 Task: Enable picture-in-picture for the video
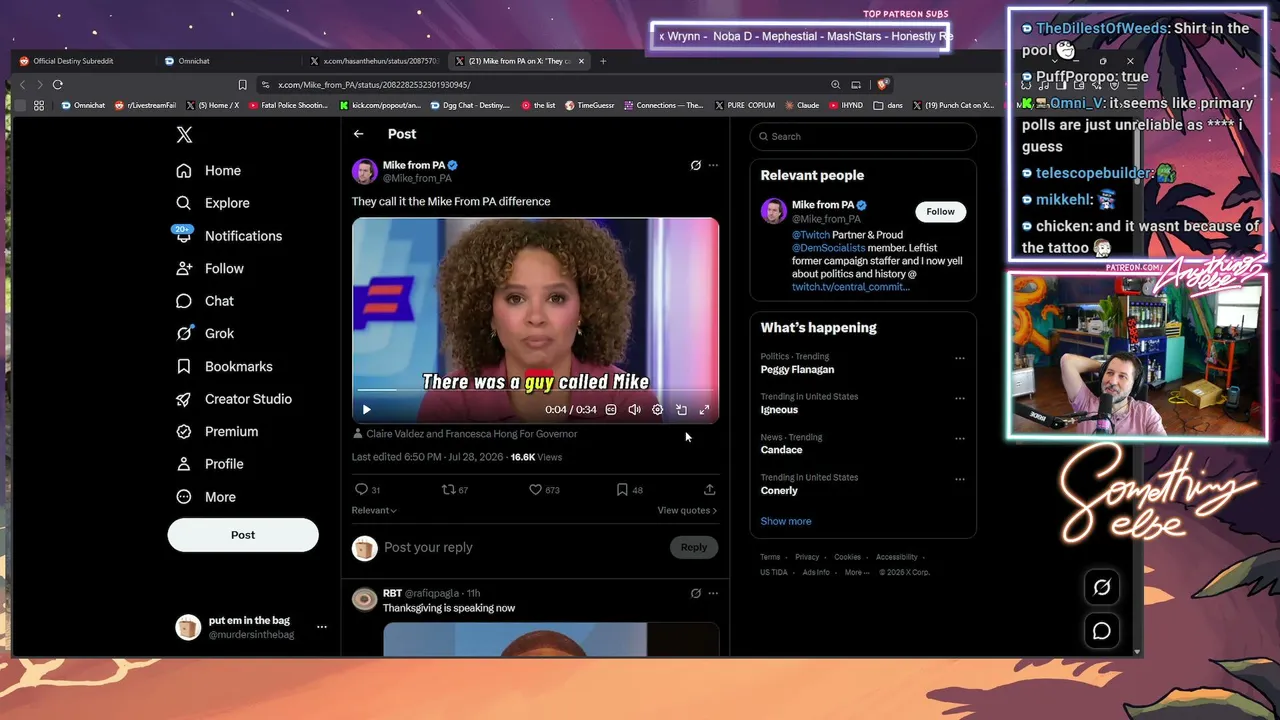[681, 410]
